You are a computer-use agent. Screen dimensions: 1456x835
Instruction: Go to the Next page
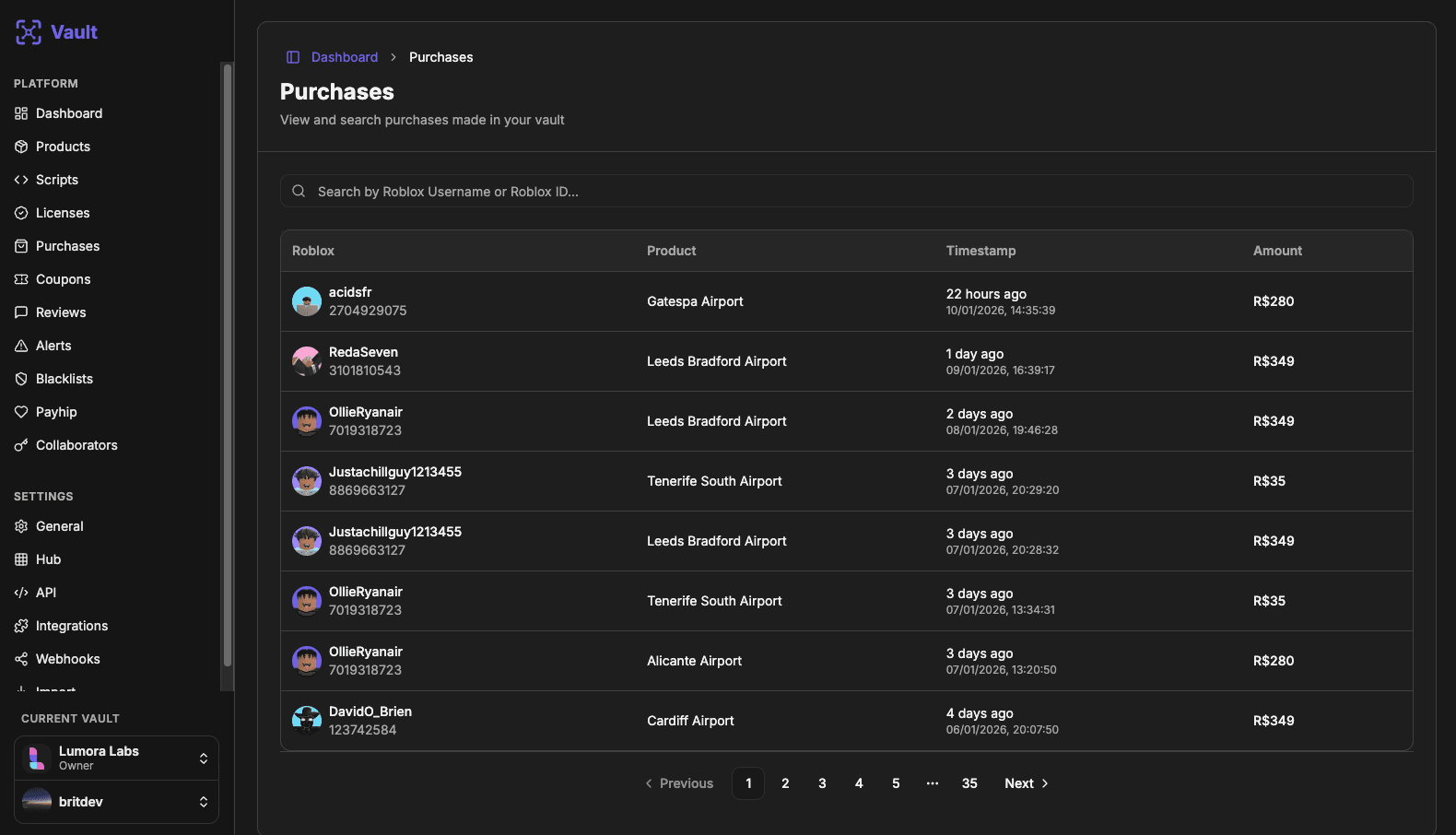1026,783
